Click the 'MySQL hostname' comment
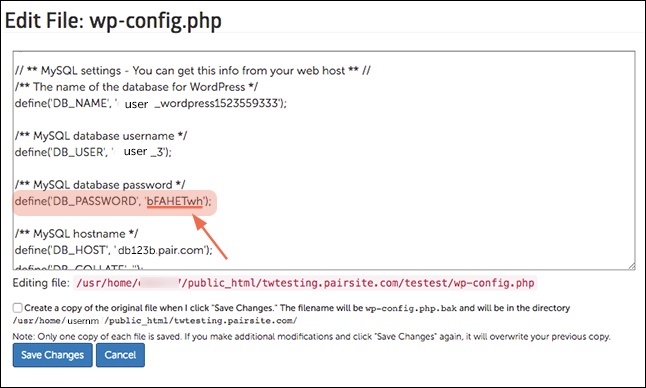The width and height of the screenshot is (646, 388). click(77, 234)
